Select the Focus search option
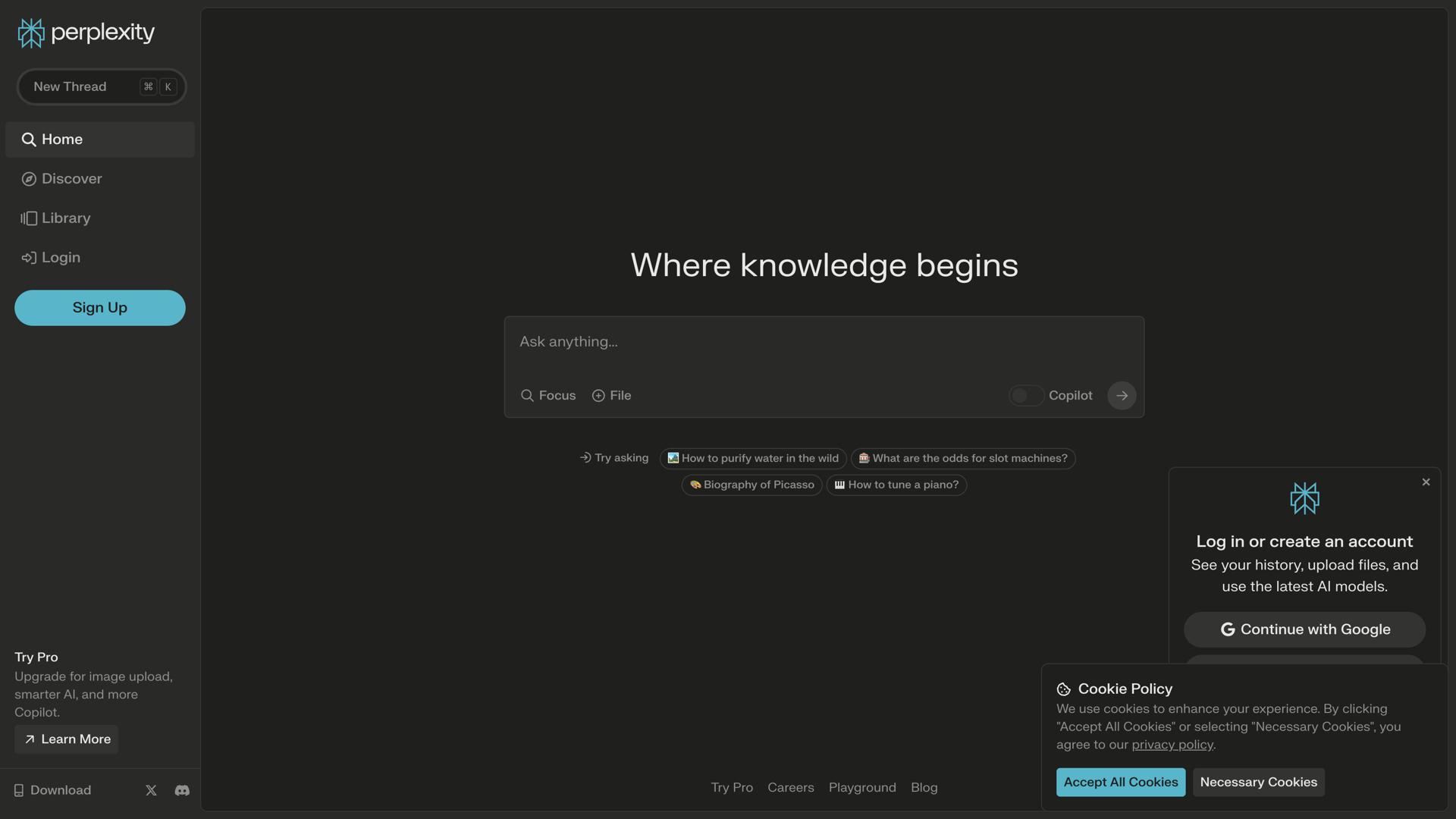Viewport: 1456px width, 819px height. pos(548,395)
